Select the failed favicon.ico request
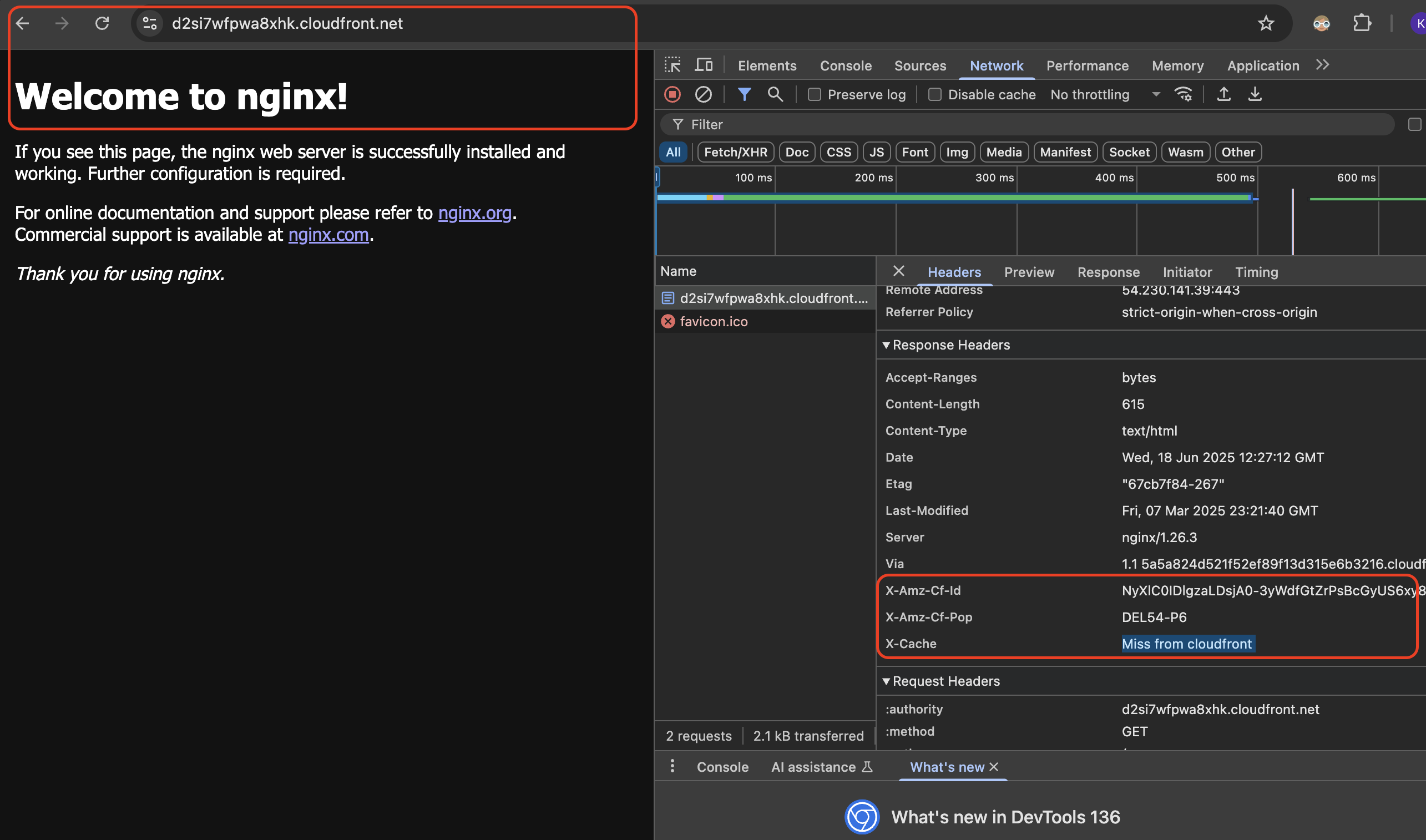1426x840 pixels. [765, 321]
